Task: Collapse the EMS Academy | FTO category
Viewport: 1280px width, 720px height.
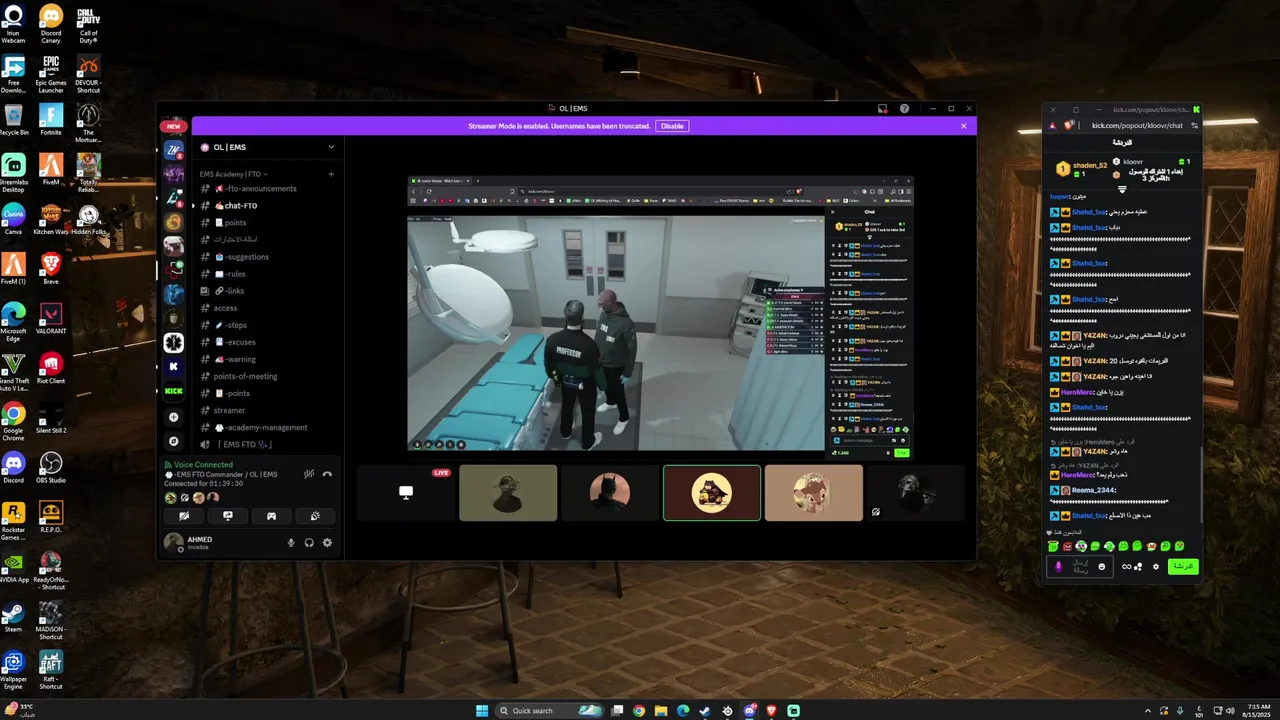Action: (x=233, y=174)
